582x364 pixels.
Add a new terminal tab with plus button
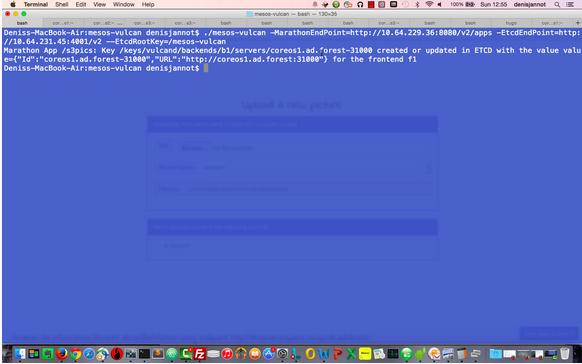578,23
